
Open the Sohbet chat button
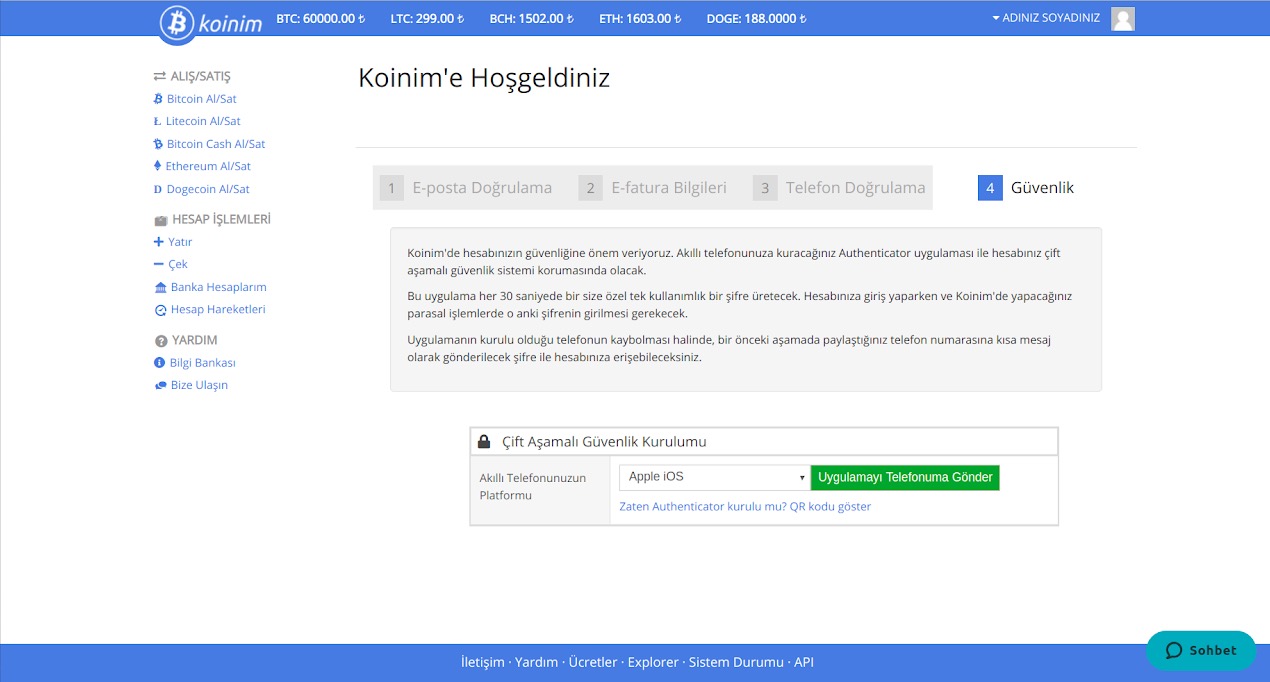tap(1201, 651)
